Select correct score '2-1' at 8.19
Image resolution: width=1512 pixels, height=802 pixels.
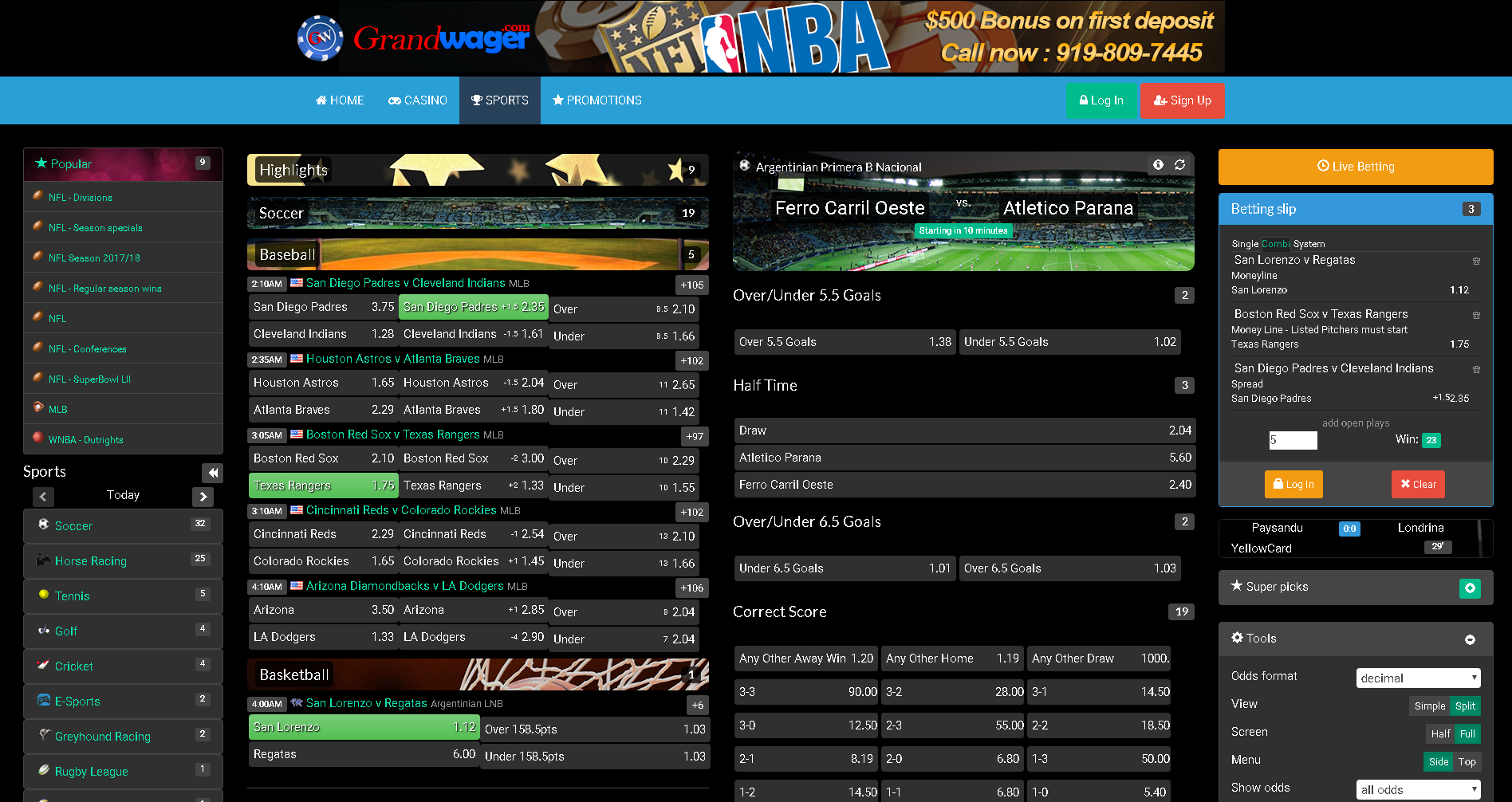tap(806, 759)
